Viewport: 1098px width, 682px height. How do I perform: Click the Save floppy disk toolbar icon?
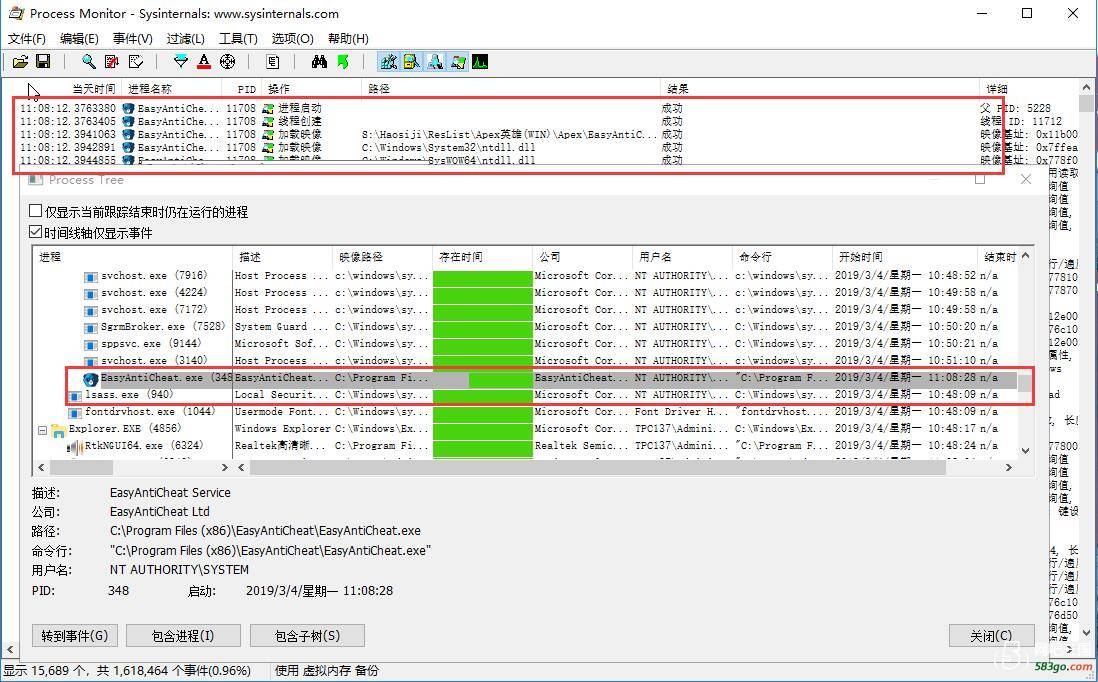[x=43, y=62]
